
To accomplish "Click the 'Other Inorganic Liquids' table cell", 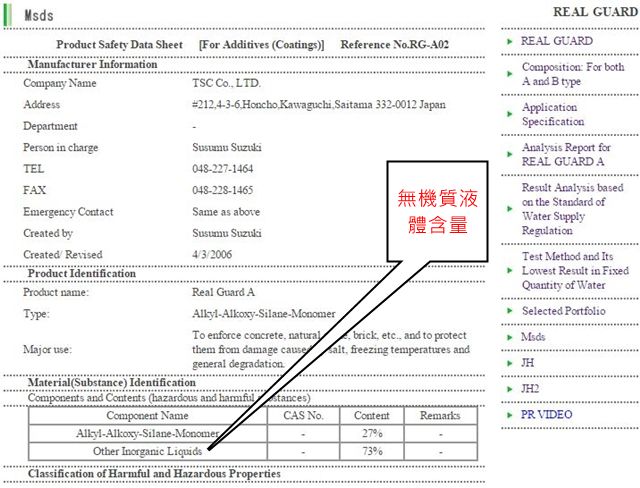I will click(x=147, y=451).
